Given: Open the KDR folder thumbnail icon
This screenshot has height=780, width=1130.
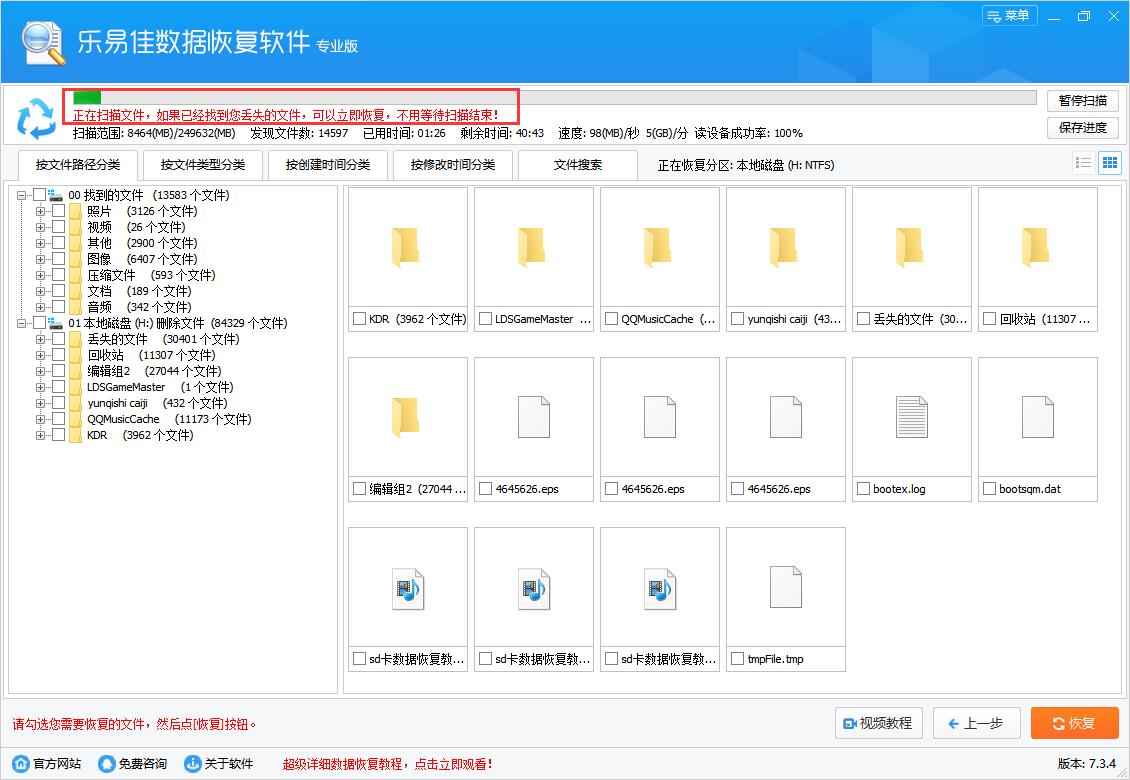Looking at the screenshot, I should 405,247.
